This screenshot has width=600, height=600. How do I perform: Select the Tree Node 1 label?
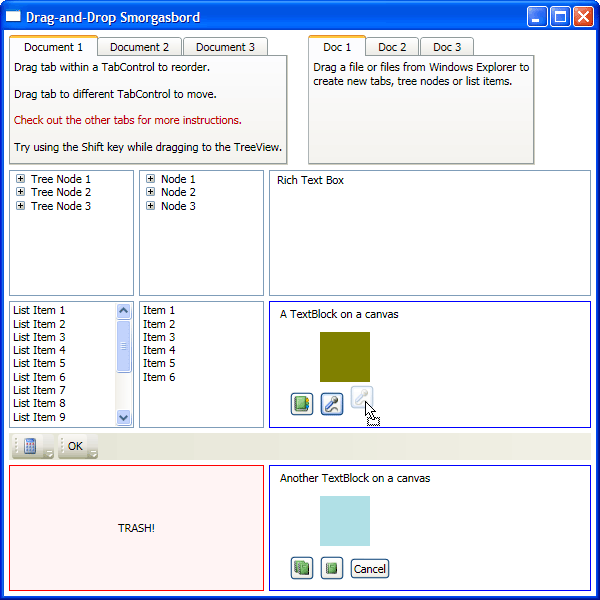click(x=61, y=179)
